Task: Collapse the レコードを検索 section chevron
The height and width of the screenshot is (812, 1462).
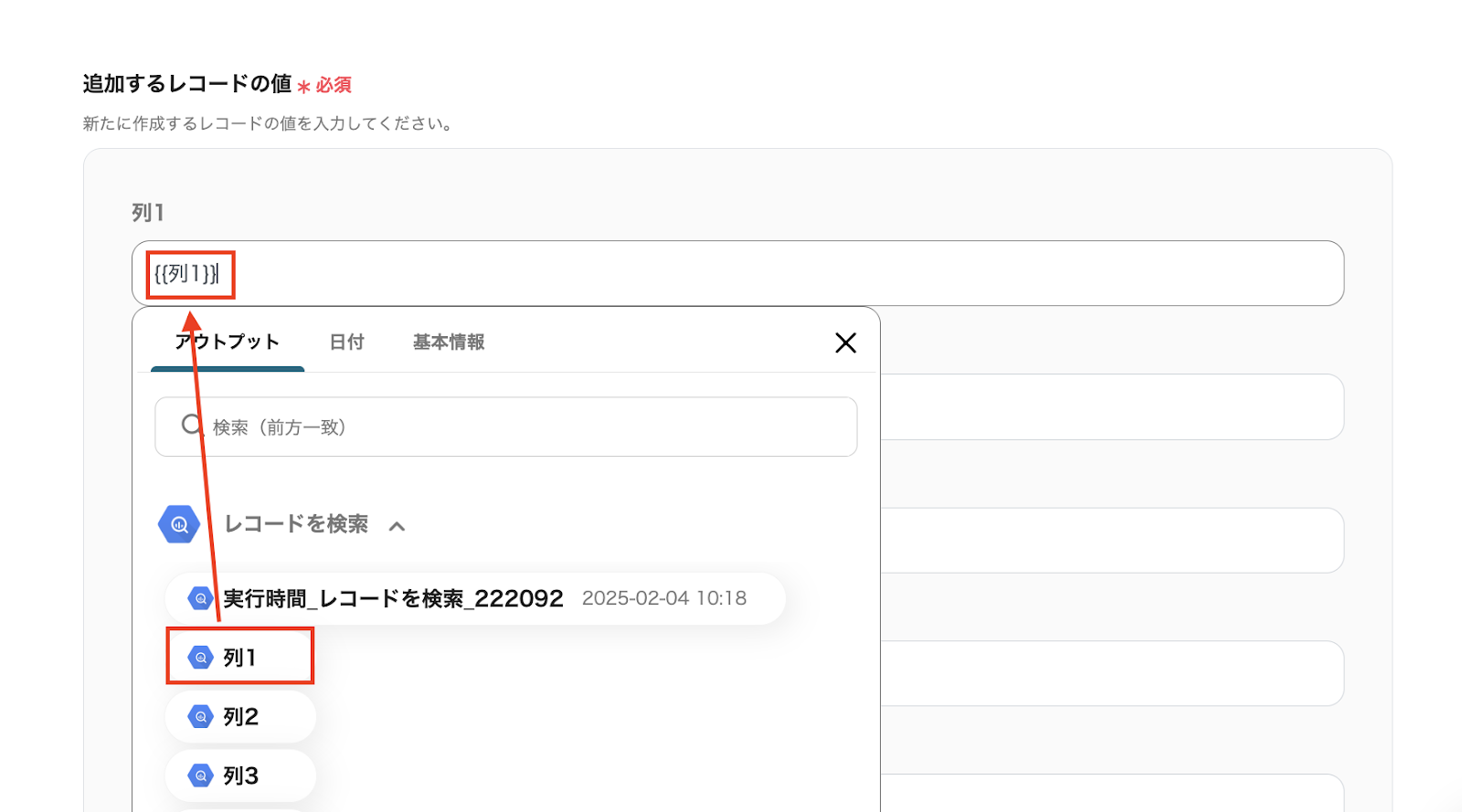Action: click(x=397, y=526)
